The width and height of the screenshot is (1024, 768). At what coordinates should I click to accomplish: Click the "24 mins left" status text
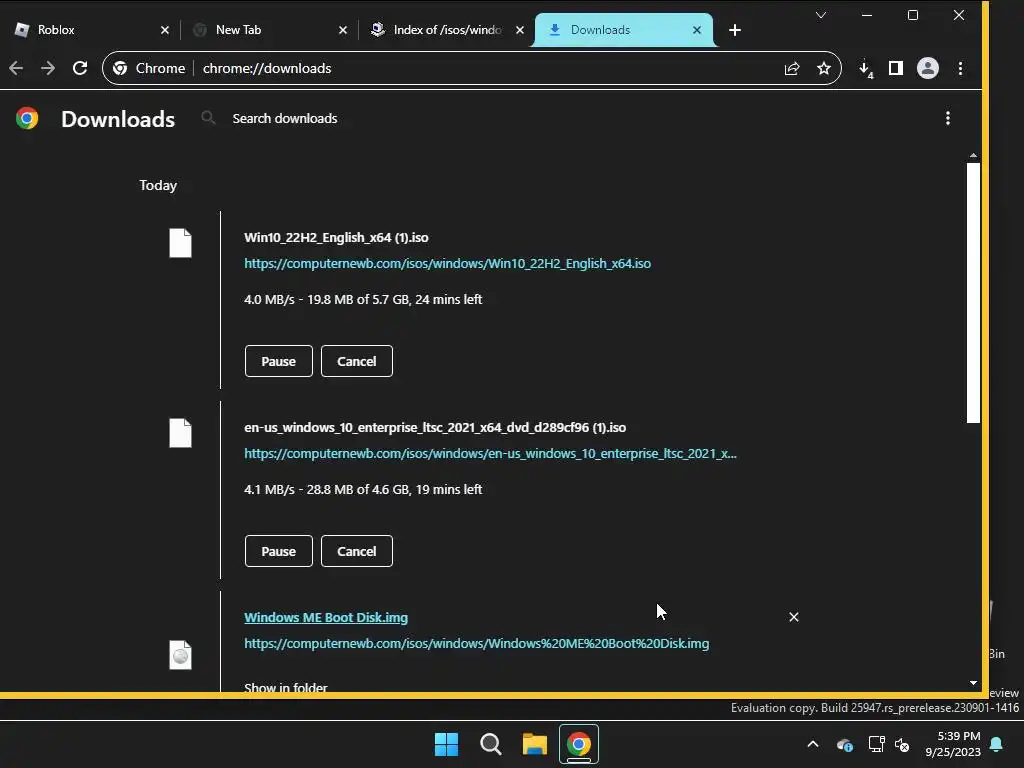tap(449, 299)
